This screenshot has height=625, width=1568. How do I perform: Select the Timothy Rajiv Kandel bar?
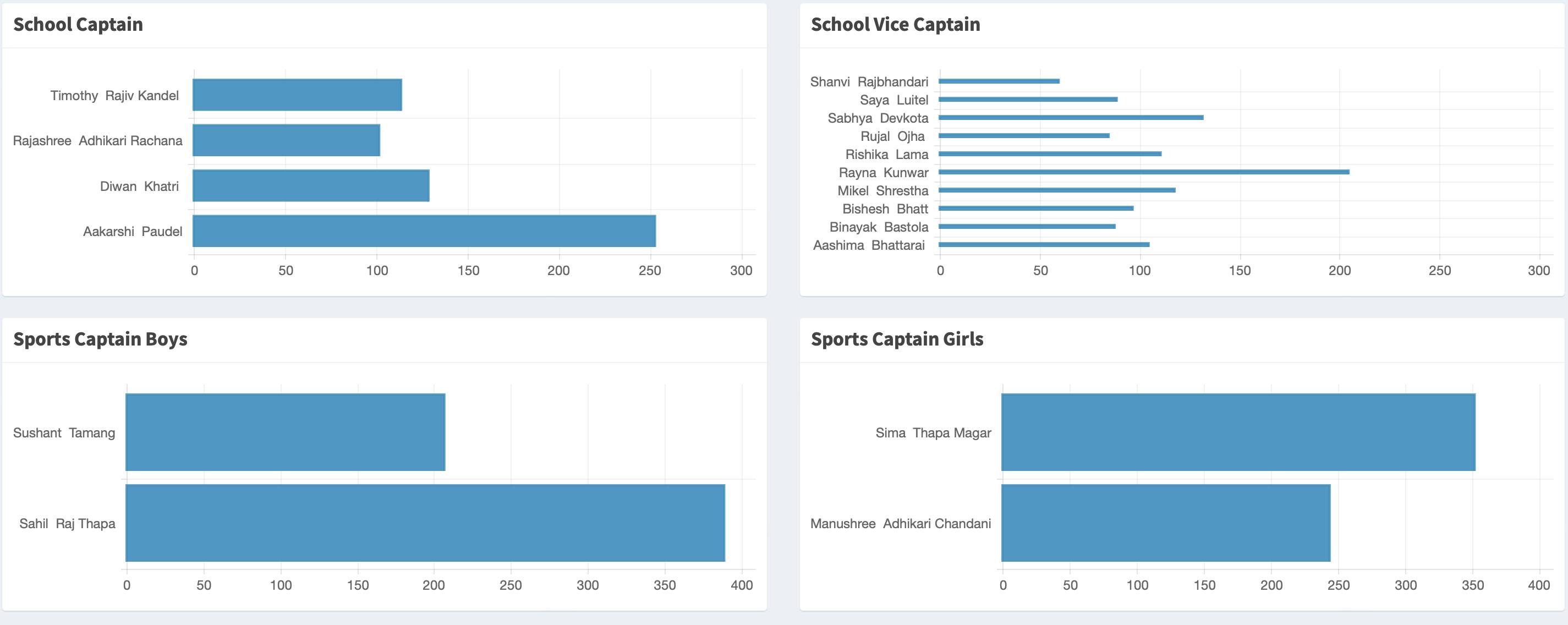pos(297,95)
